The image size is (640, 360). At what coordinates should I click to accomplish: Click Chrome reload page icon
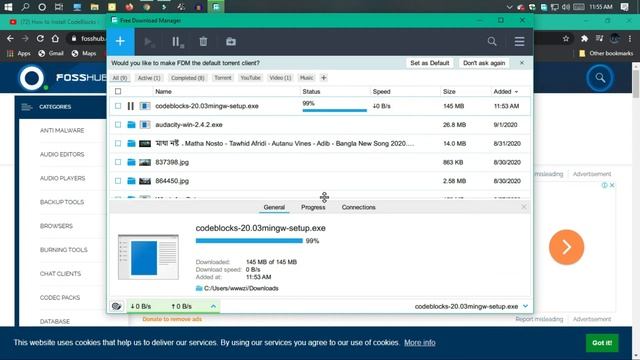(x=40, y=38)
